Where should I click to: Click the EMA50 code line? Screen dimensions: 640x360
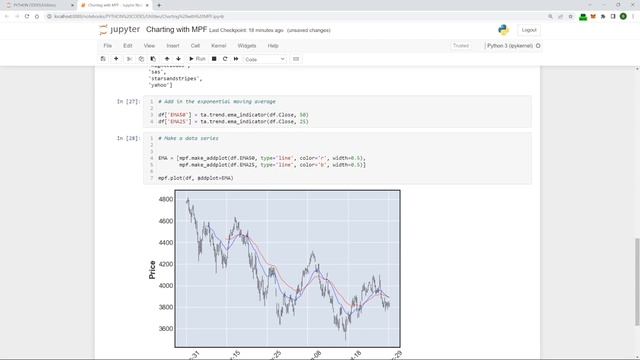[233, 115]
